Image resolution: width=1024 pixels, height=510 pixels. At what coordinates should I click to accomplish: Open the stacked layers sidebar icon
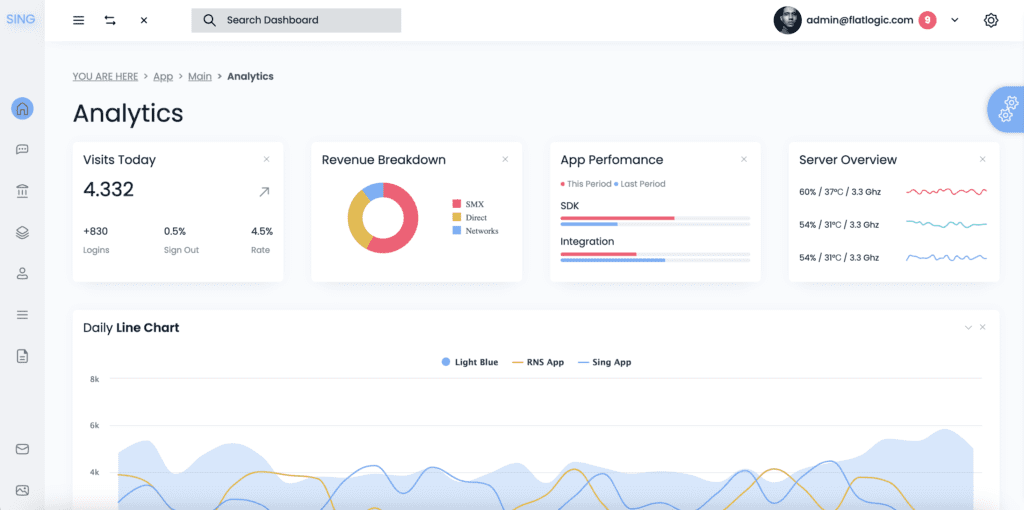pos(22,232)
